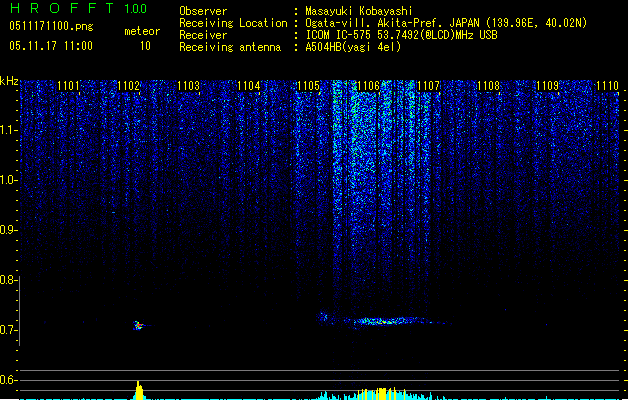Viewport: 629px width, 400px height.
Task: Select the file name 0511171100.png
Action: click(51, 26)
